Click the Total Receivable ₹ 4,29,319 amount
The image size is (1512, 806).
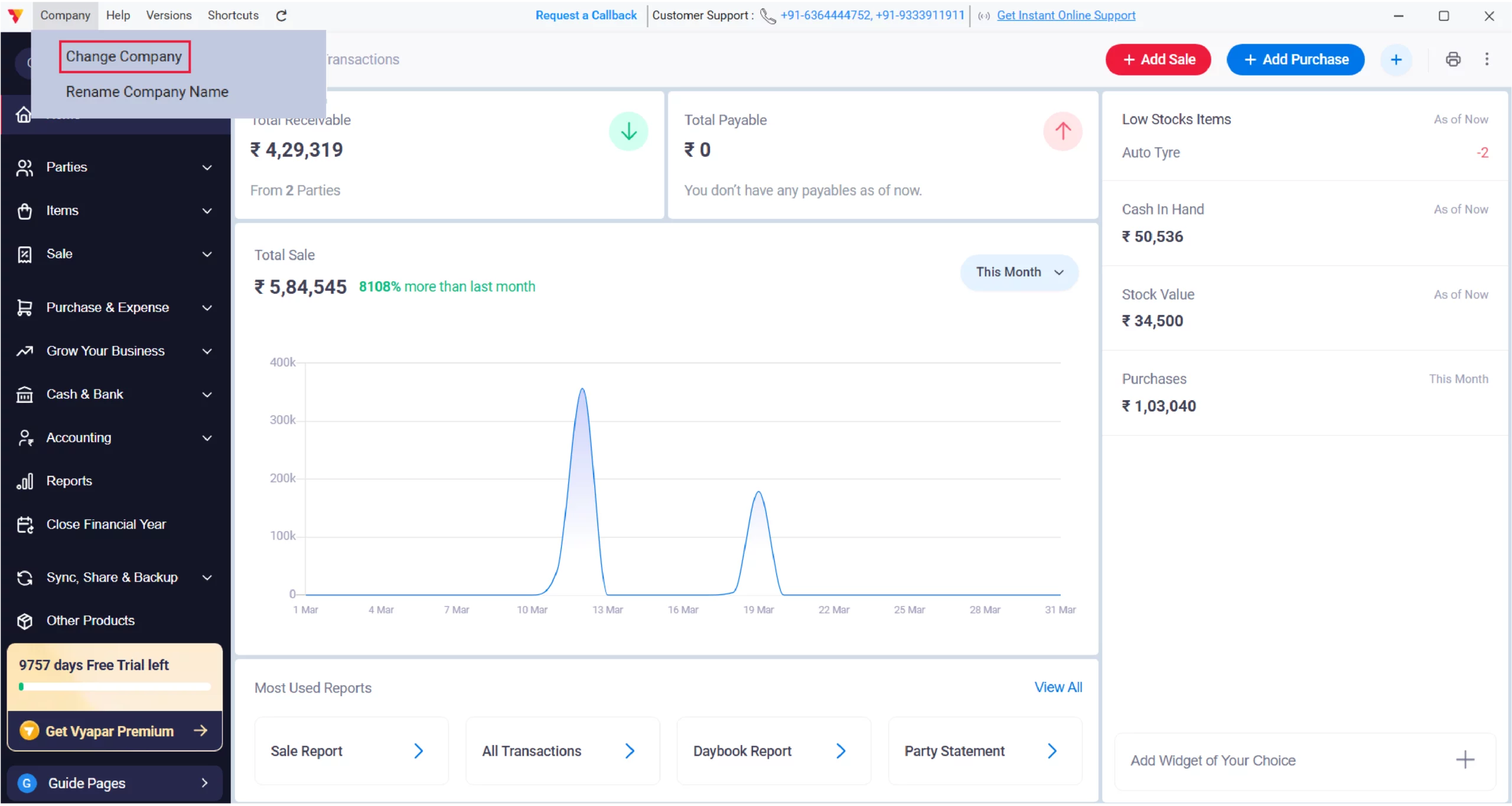coord(296,150)
